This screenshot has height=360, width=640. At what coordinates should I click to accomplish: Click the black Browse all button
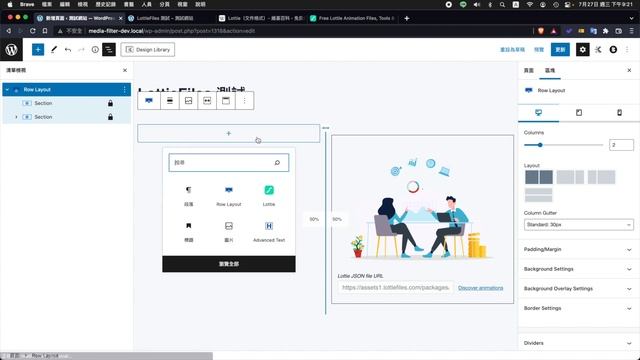pos(229,264)
